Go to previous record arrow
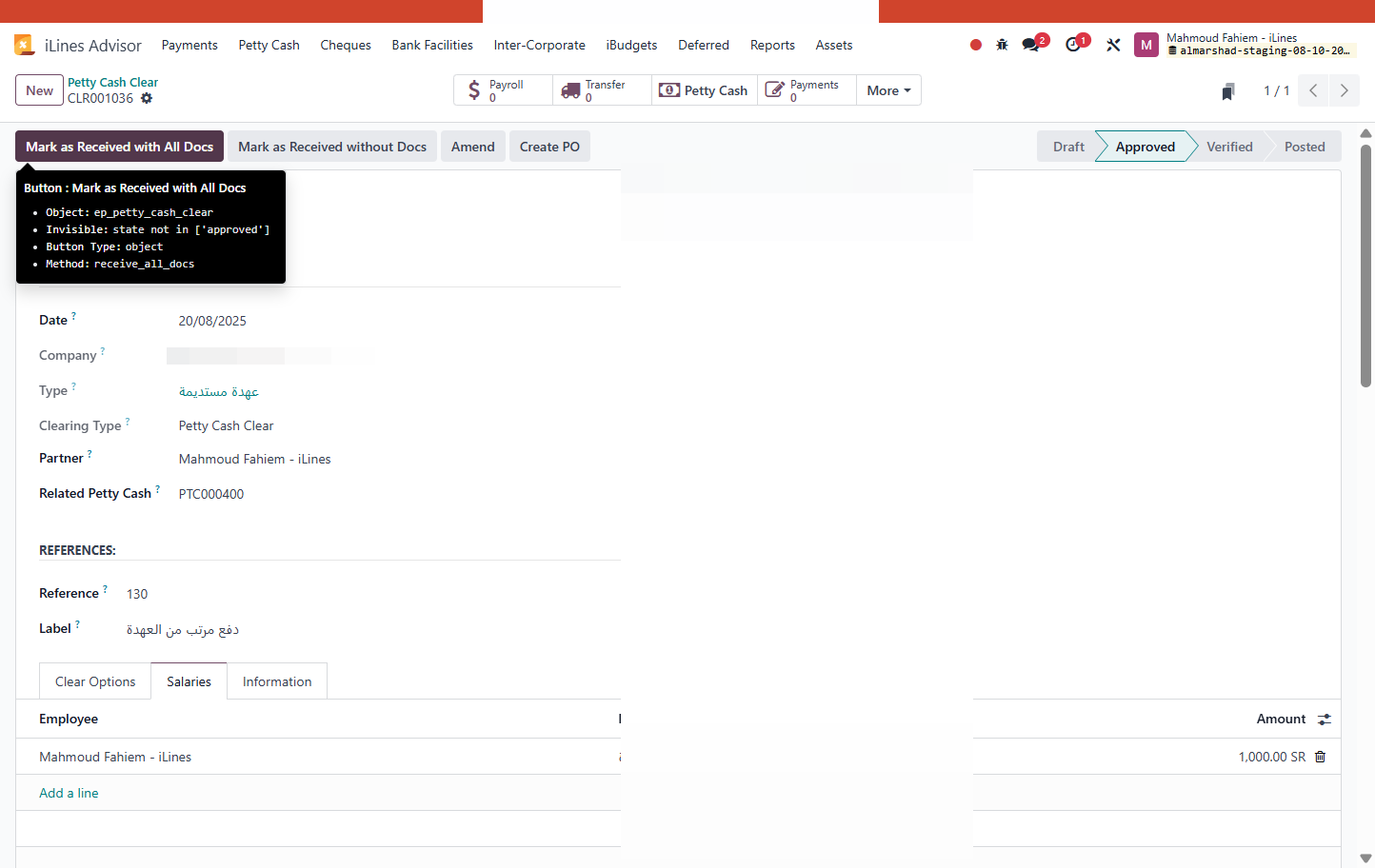 (1313, 90)
